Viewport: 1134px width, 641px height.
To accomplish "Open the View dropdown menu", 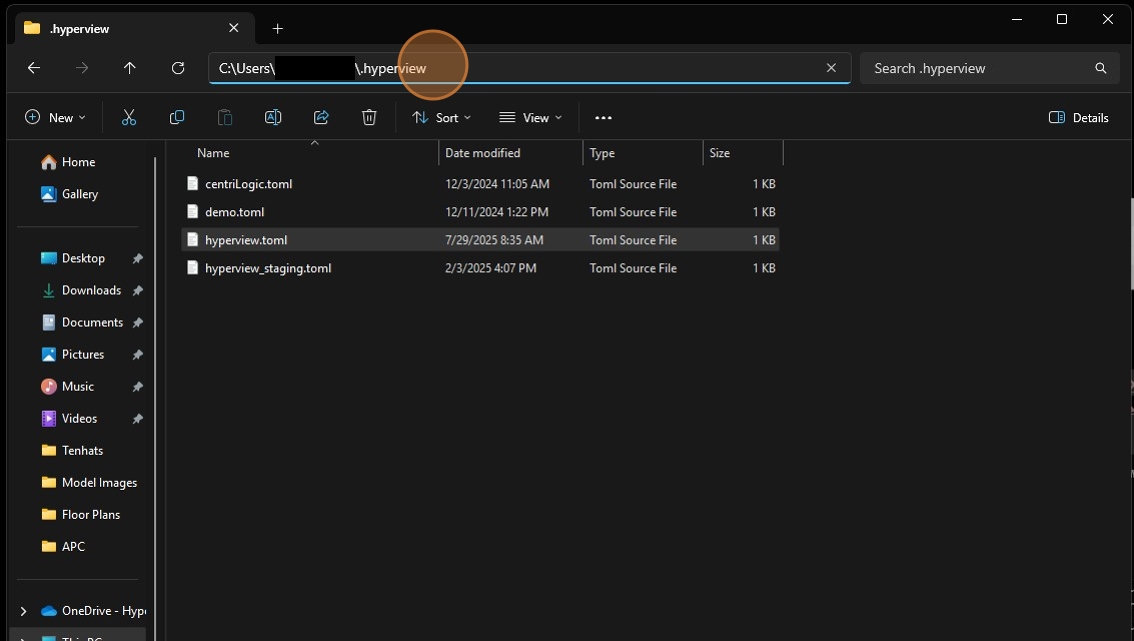I will [530, 117].
